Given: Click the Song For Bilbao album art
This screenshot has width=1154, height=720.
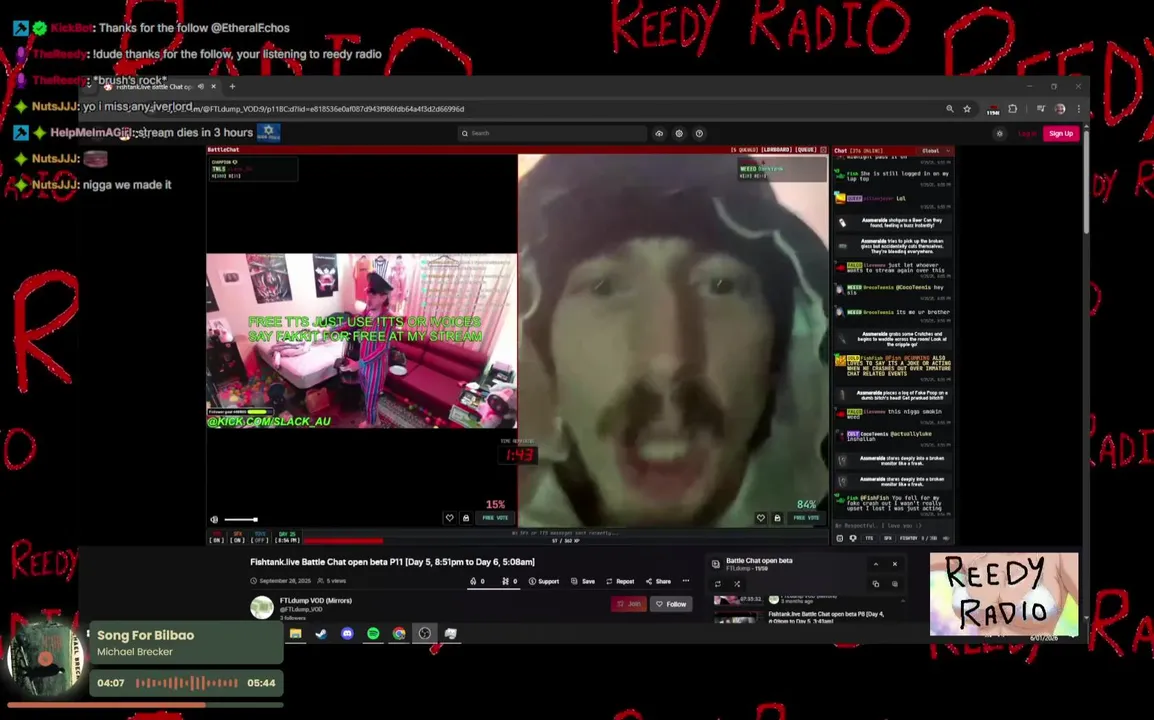Looking at the screenshot, I should pyautogui.click(x=46, y=657).
